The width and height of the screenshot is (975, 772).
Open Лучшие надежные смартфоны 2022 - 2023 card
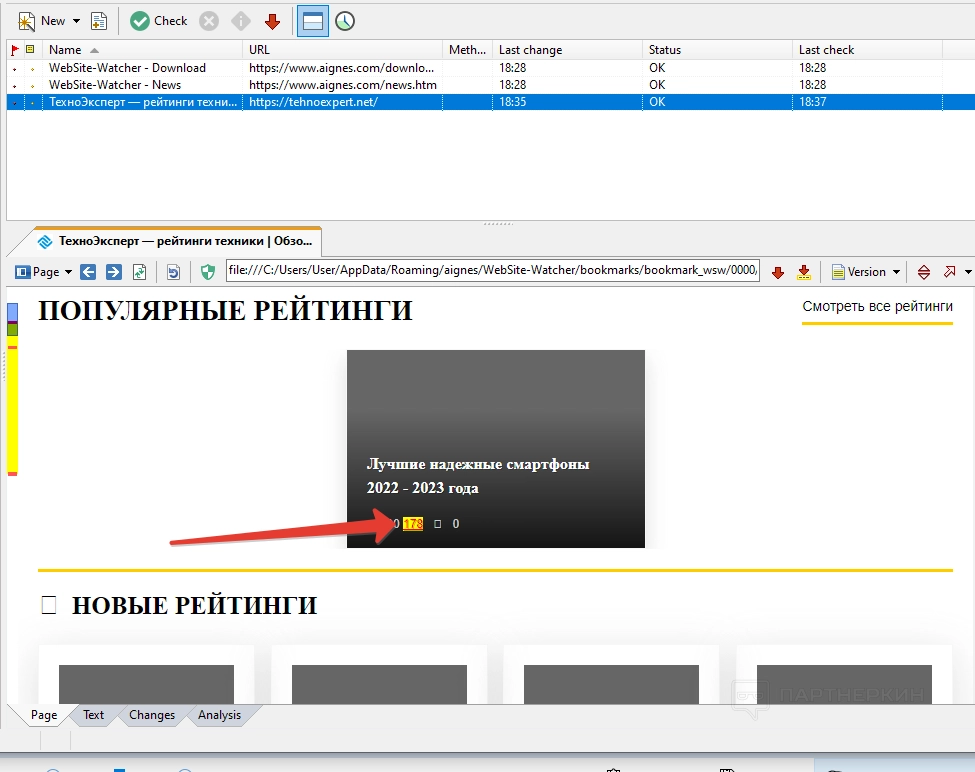coord(496,449)
